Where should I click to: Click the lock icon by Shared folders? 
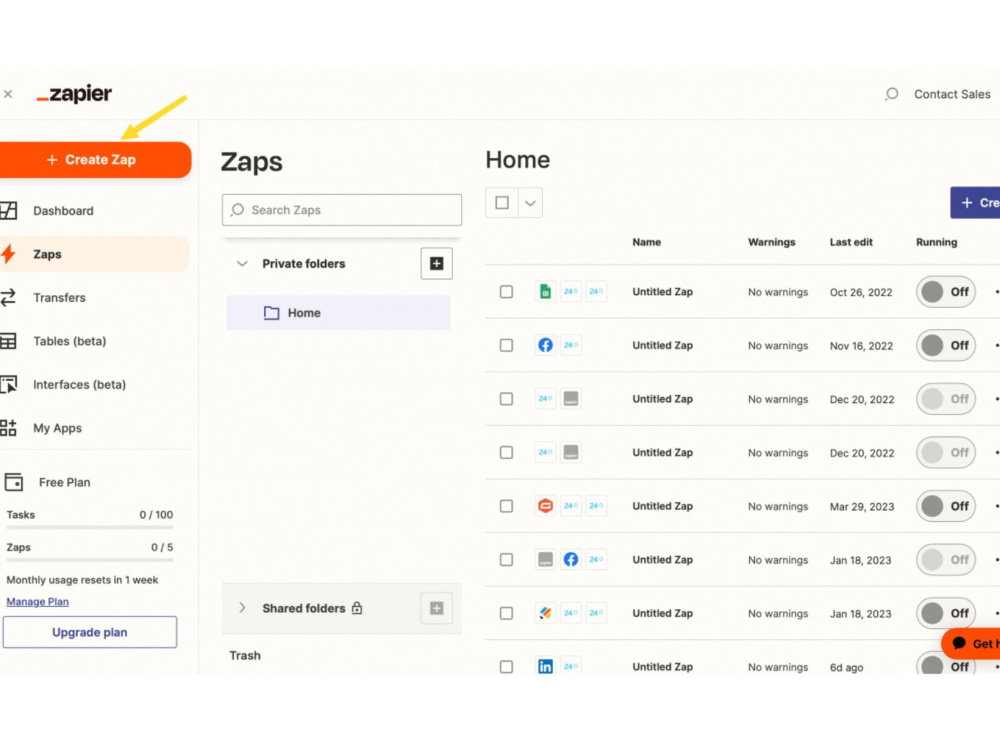(357, 608)
